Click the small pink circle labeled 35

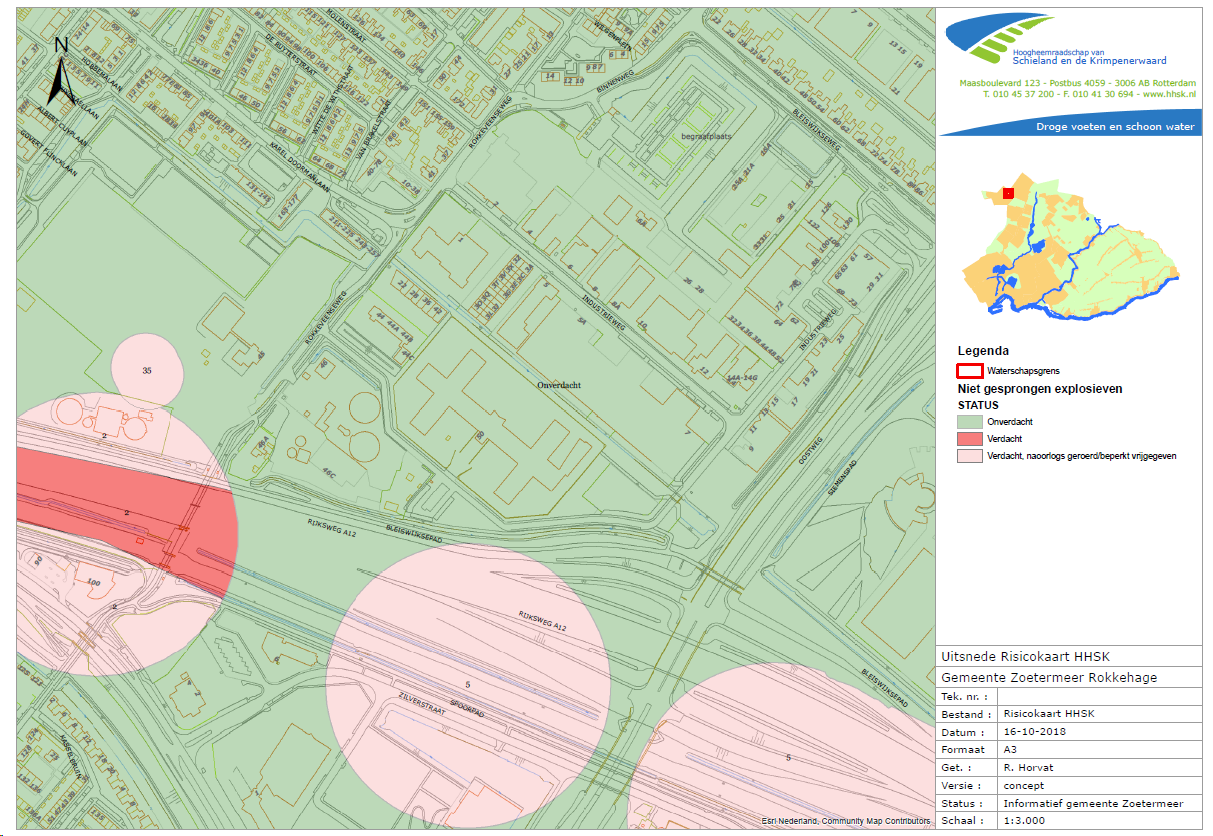coord(148,369)
